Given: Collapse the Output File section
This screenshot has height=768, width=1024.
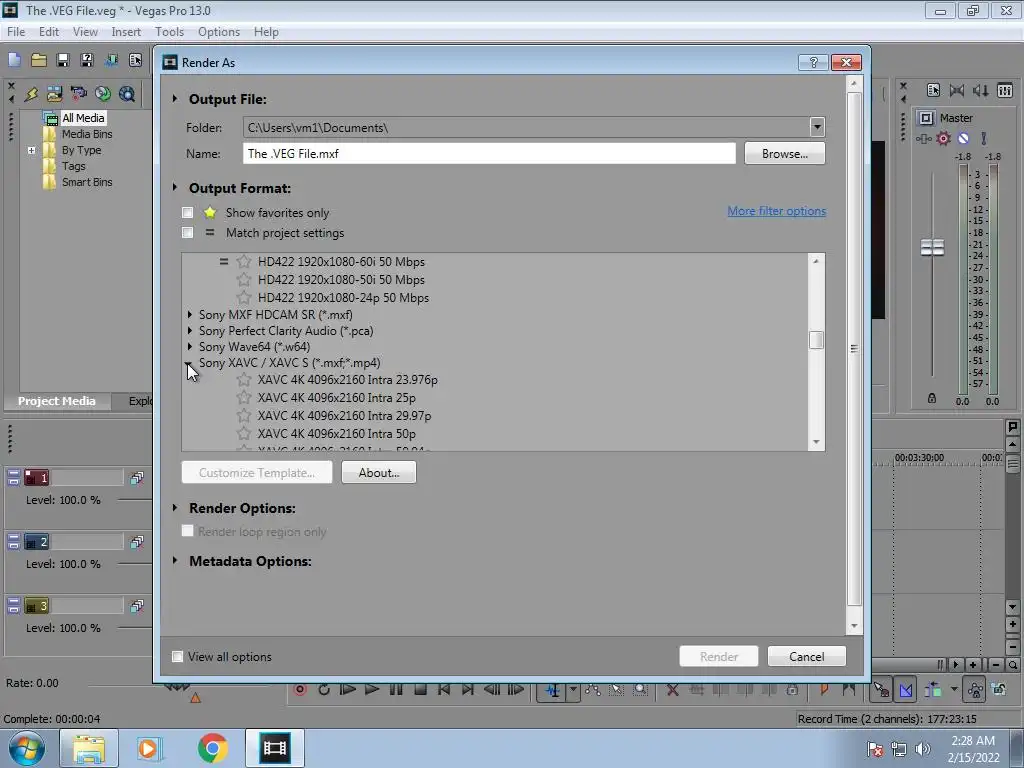Looking at the screenshot, I should tap(174, 99).
